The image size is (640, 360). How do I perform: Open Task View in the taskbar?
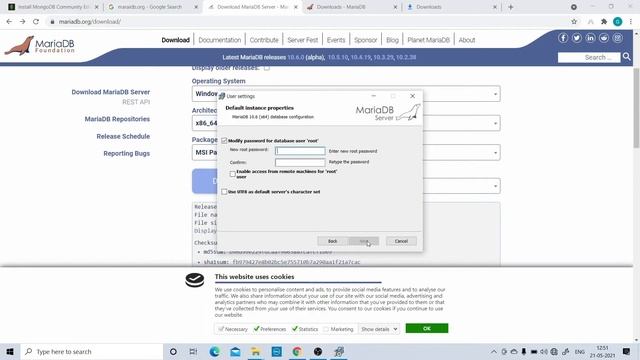click(193, 351)
